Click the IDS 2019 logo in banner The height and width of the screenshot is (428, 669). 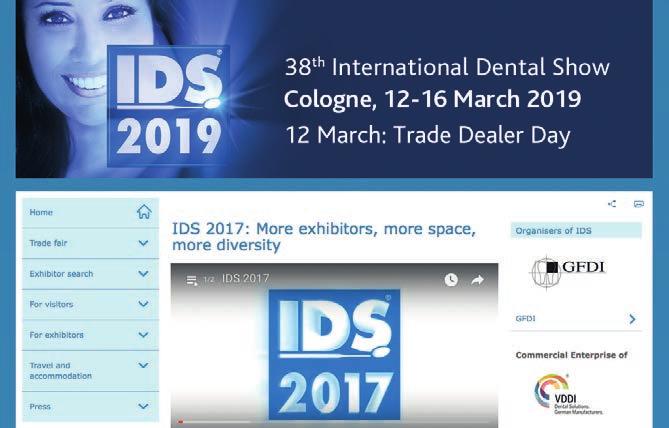[x=168, y=106]
